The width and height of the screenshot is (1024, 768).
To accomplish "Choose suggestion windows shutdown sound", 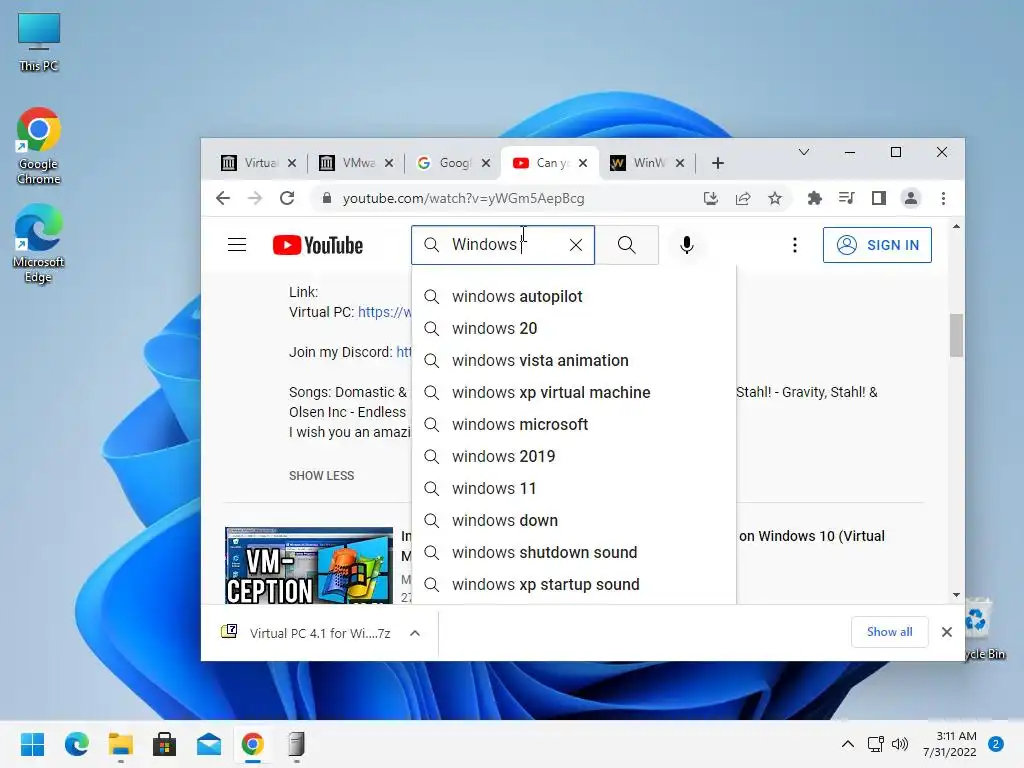I will pos(574,552).
